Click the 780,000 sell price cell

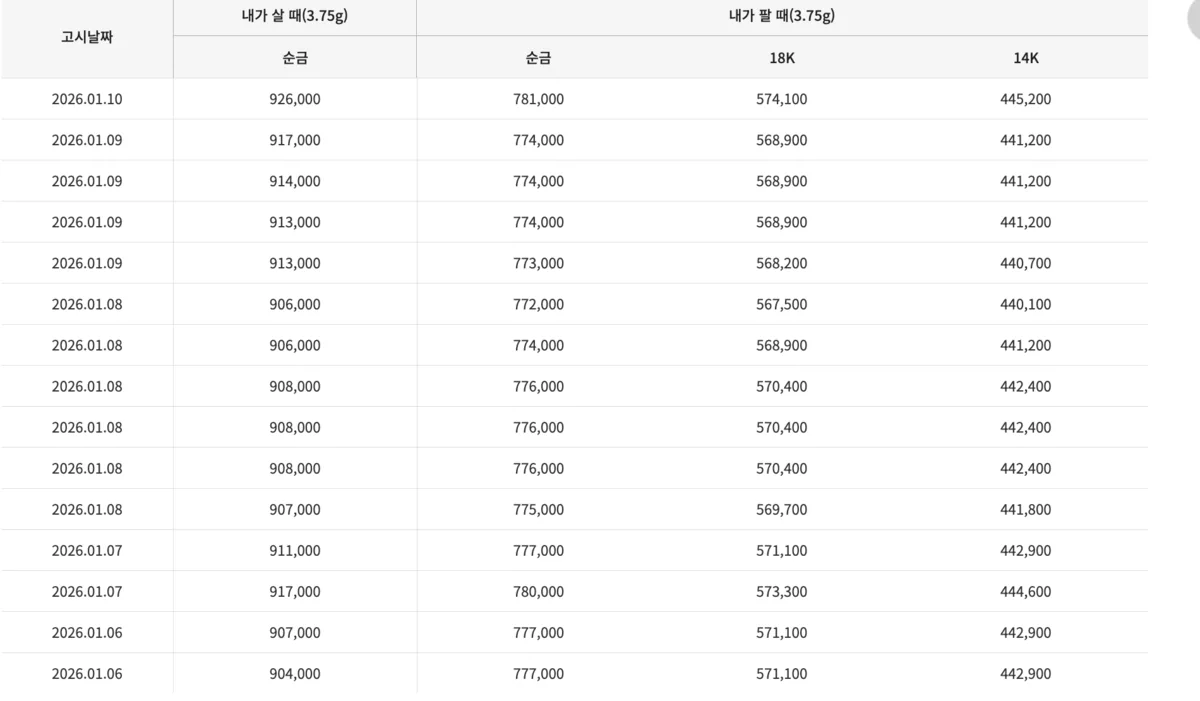538,591
